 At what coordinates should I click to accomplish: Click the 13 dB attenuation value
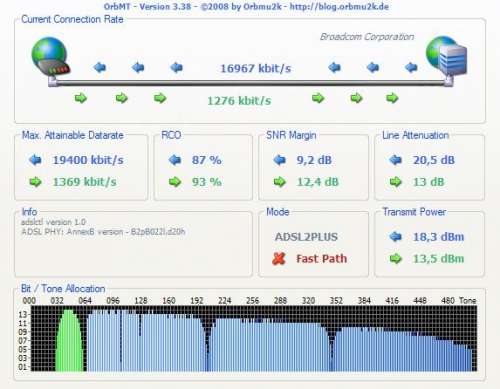tap(428, 182)
